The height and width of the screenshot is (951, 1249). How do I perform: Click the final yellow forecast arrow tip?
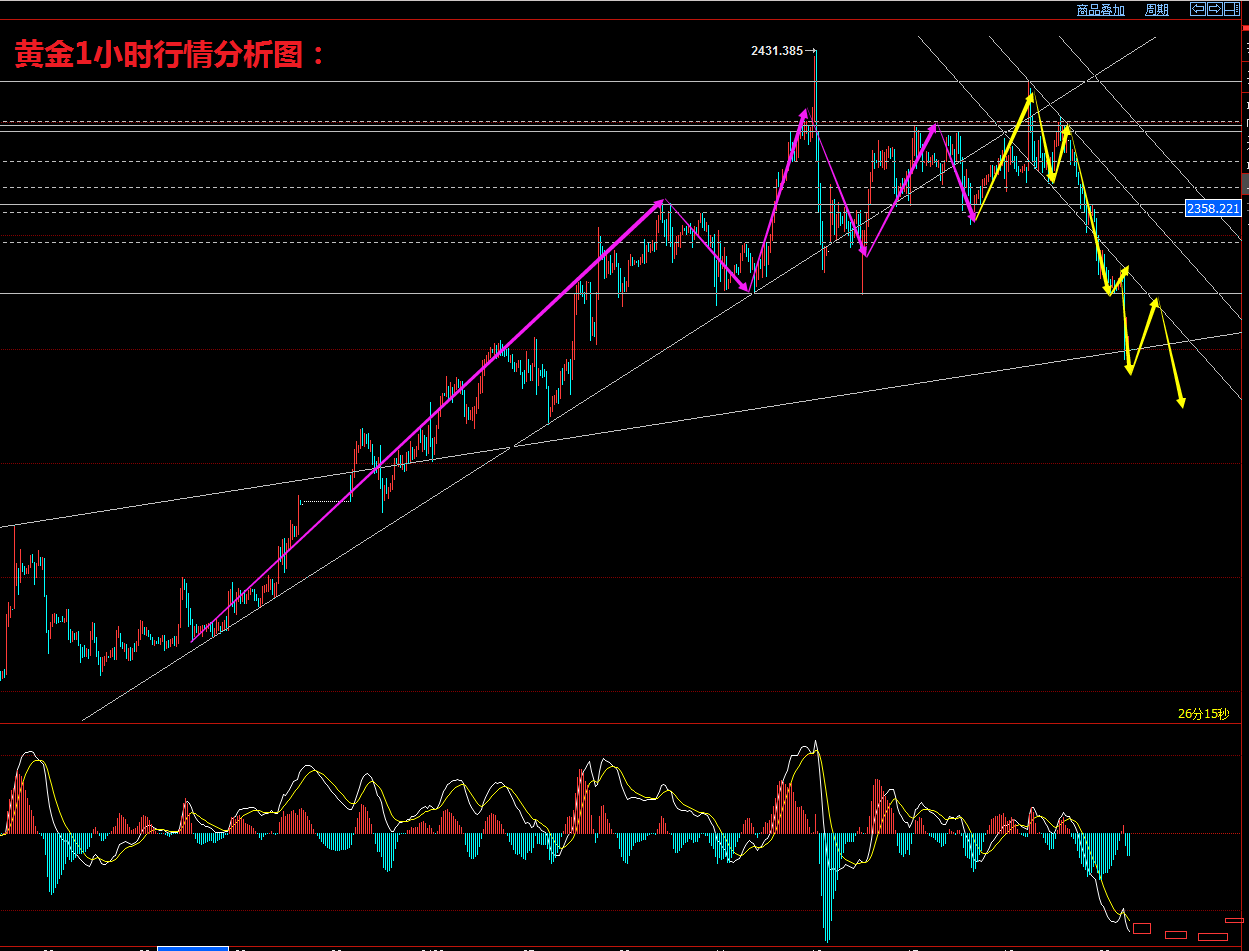1182,404
